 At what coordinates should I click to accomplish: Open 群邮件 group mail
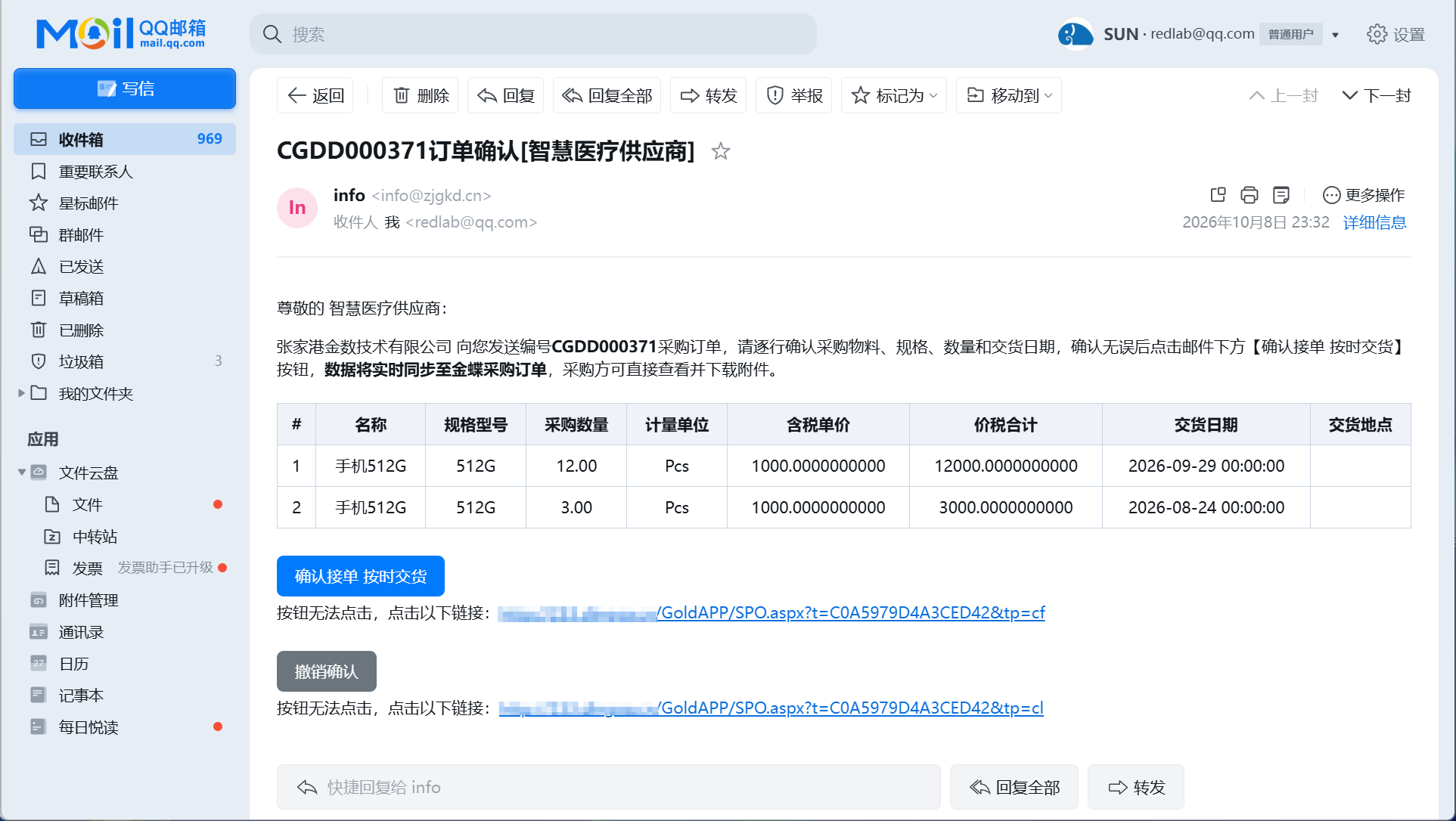tap(125, 235)
